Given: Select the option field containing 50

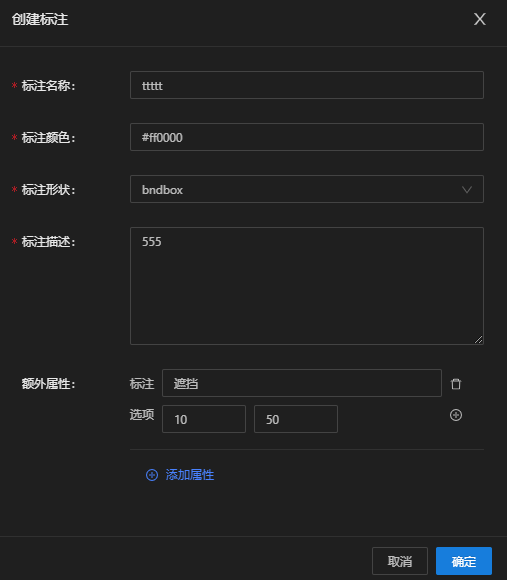Looking at the screenshot, I should (296, 419).
